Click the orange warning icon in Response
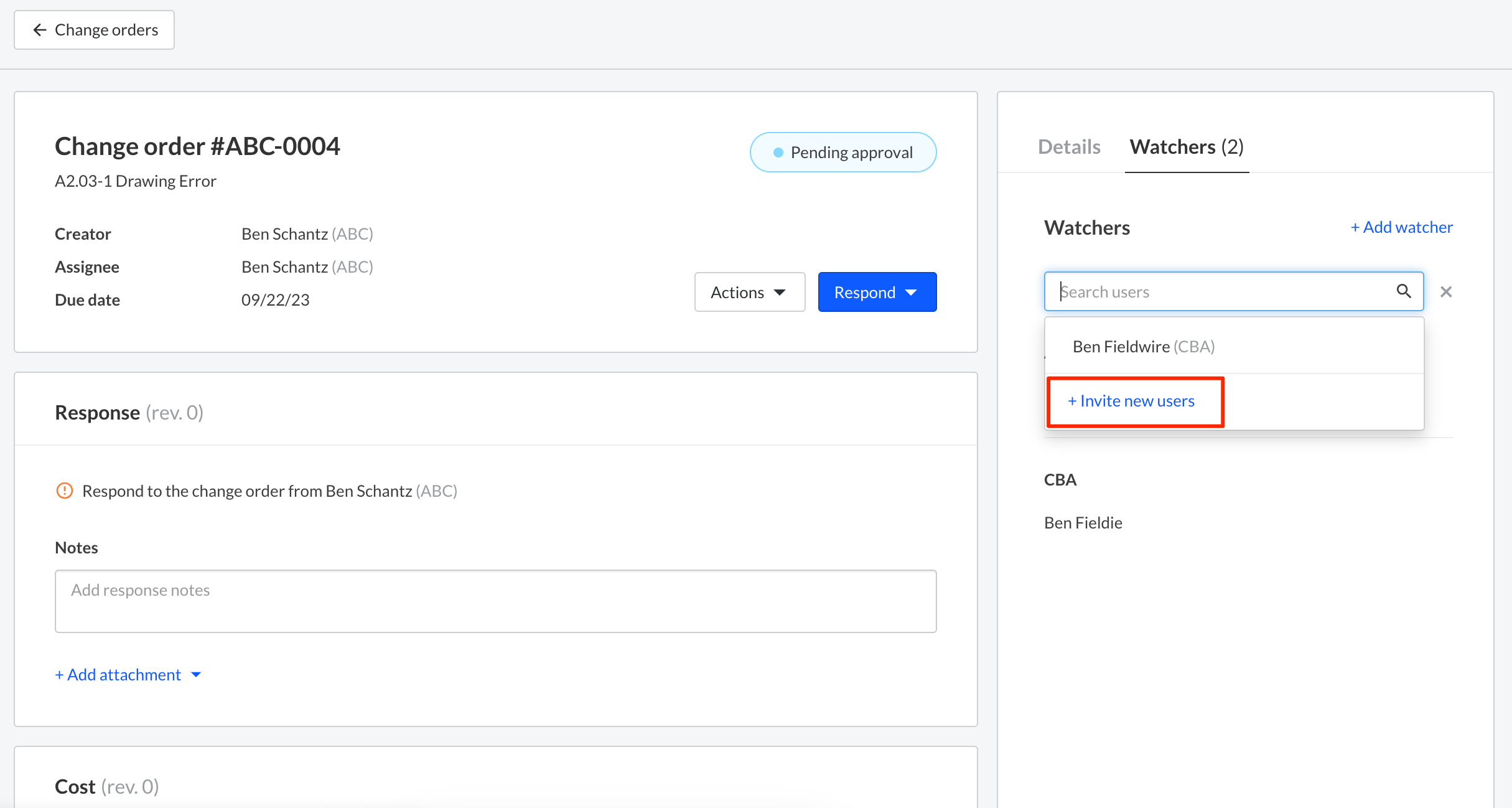This screenshot has height=808, width=1512. click(65, 491)
